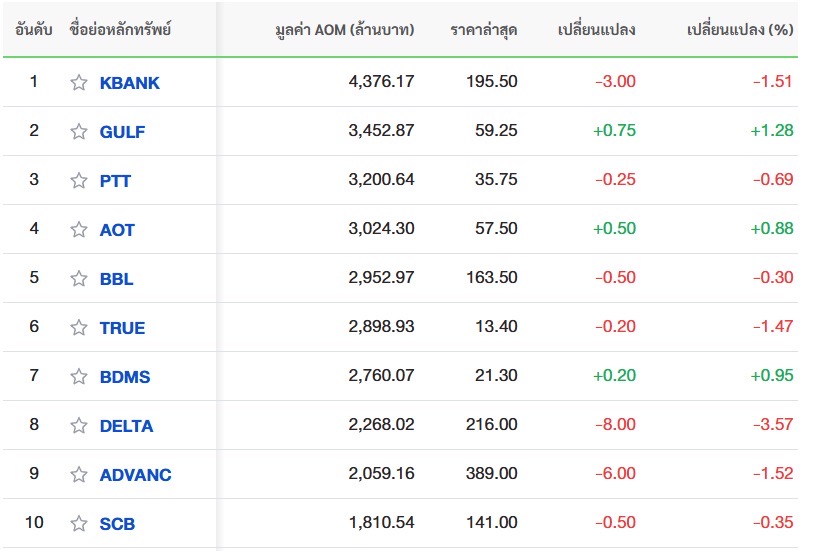Click the ชื่อย่อหลักทรัพย์ column header
818x551 pixels.
pos(121,30)
